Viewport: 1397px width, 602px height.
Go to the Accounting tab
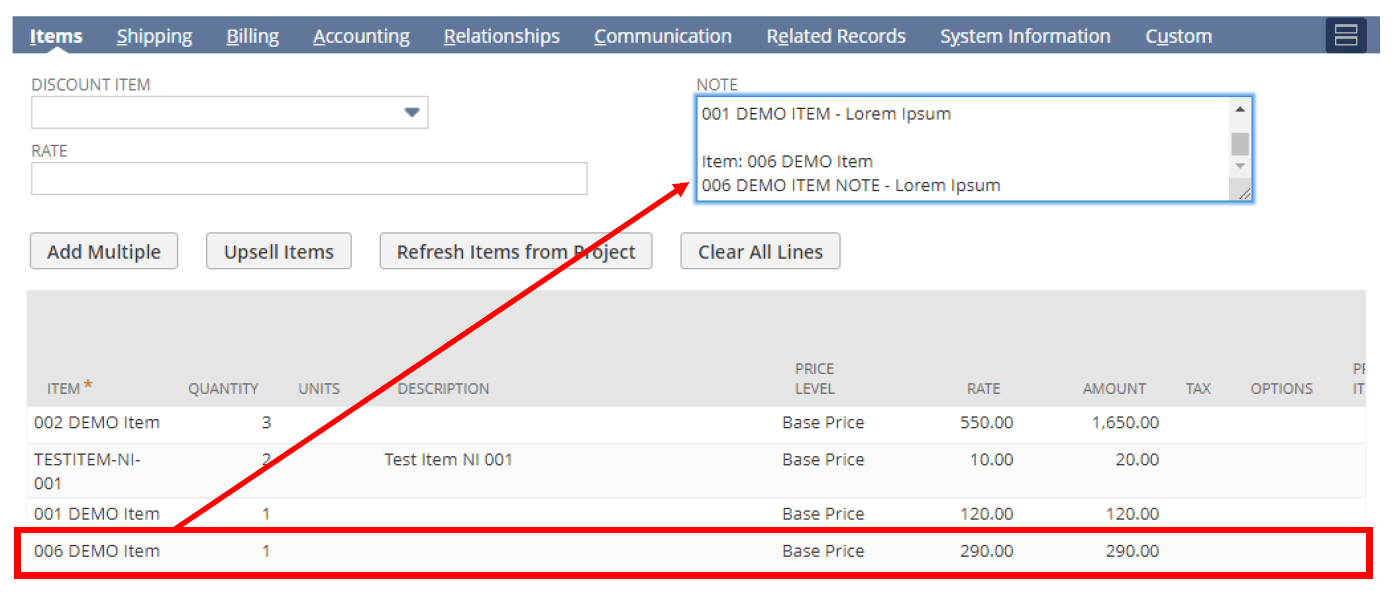(x=361, y=37)
